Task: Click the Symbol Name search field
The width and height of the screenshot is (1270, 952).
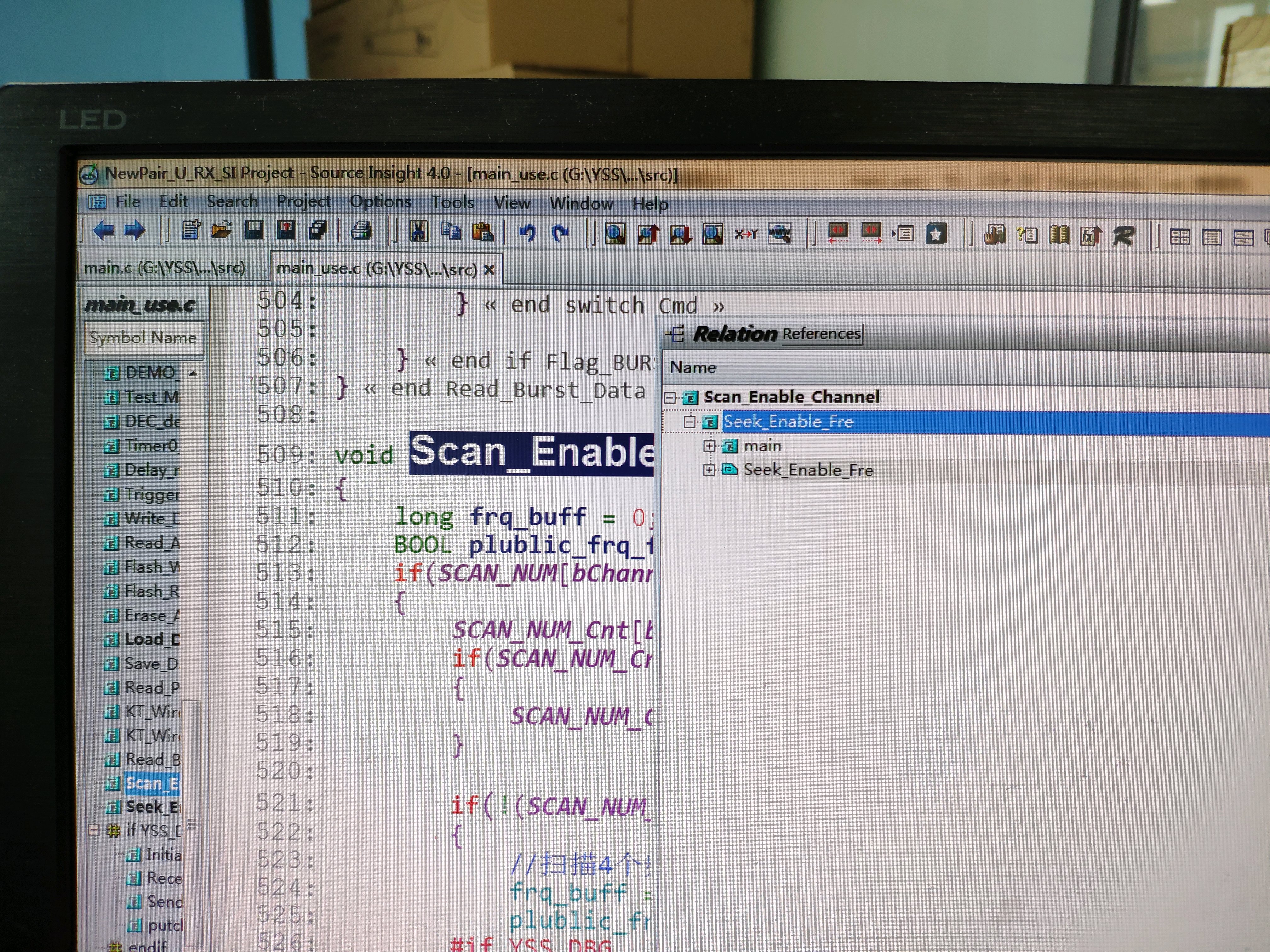Action: tap(144, 337)
